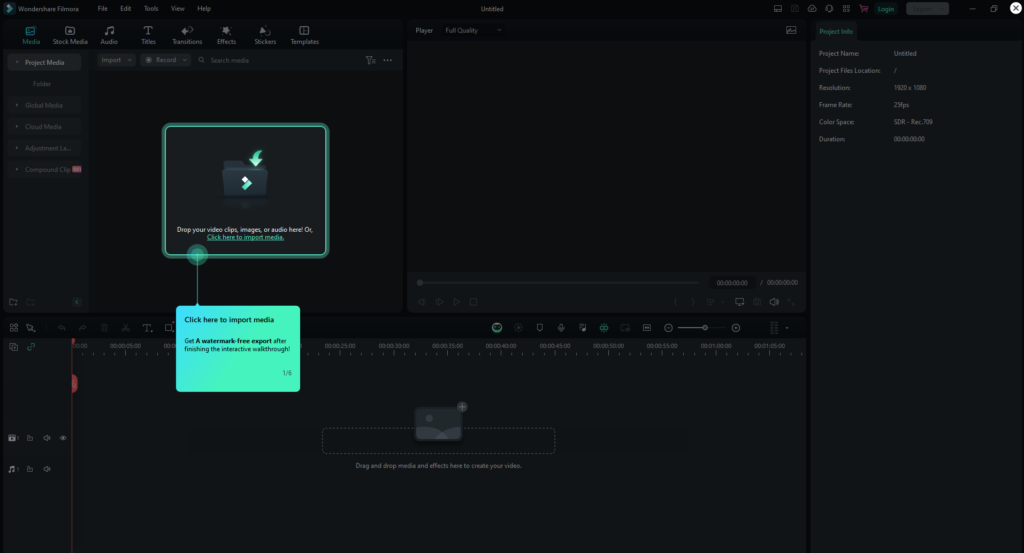Screen dimensions: 1024x553
Task: Zoom out timeline with the minus button
Action: [x=668, y=328]
